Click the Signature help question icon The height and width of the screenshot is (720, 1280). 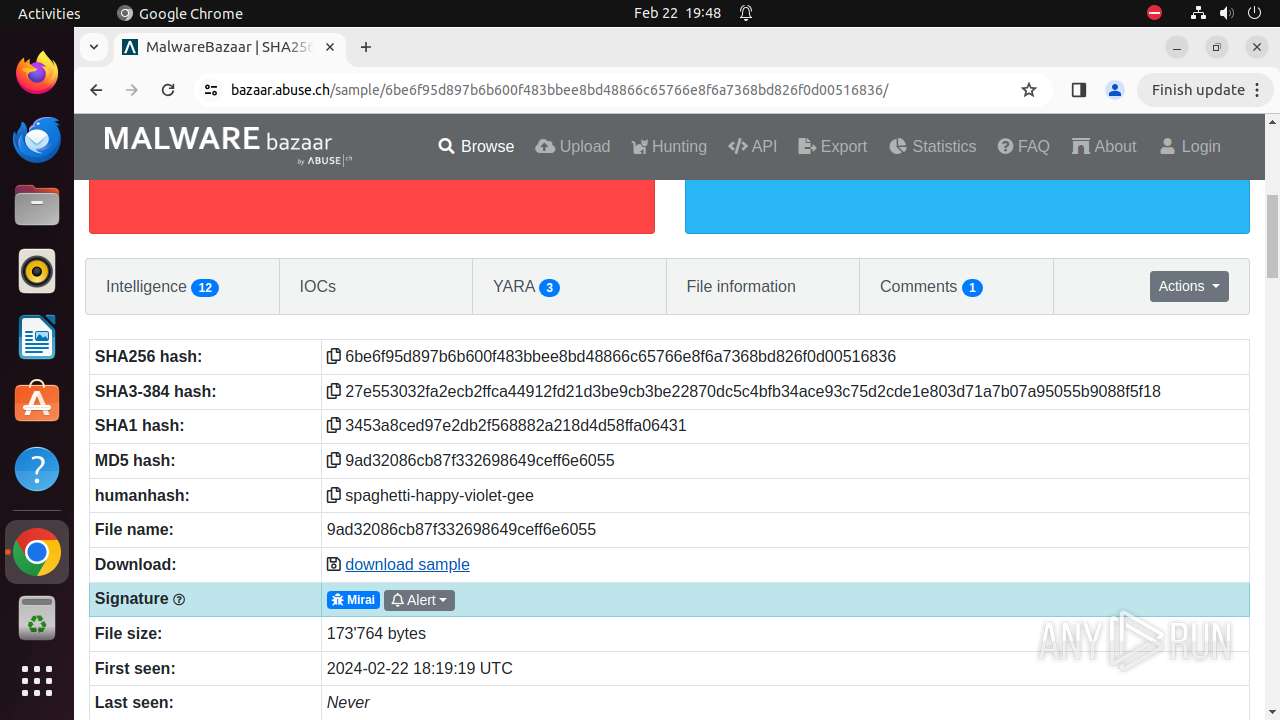pyautogui.click(x=179, y=600)
